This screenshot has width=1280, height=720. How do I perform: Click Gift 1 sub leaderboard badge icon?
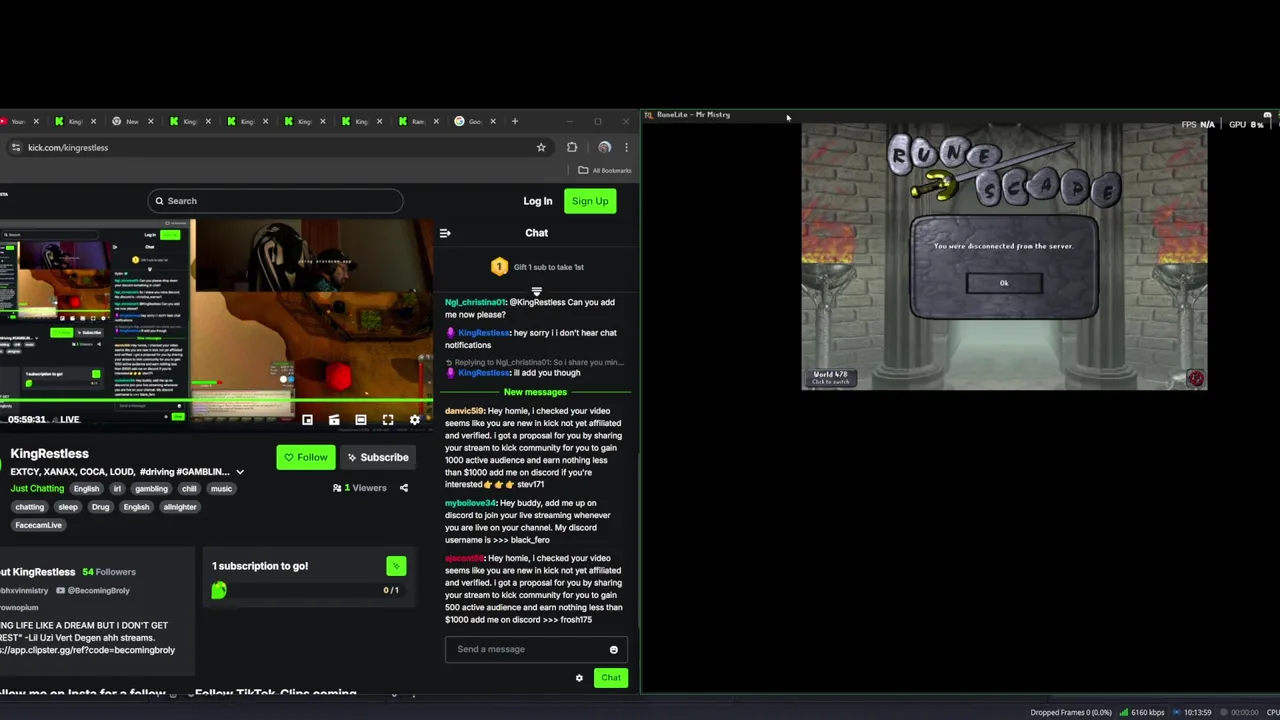pyautogui.click(x=499, y=267)
